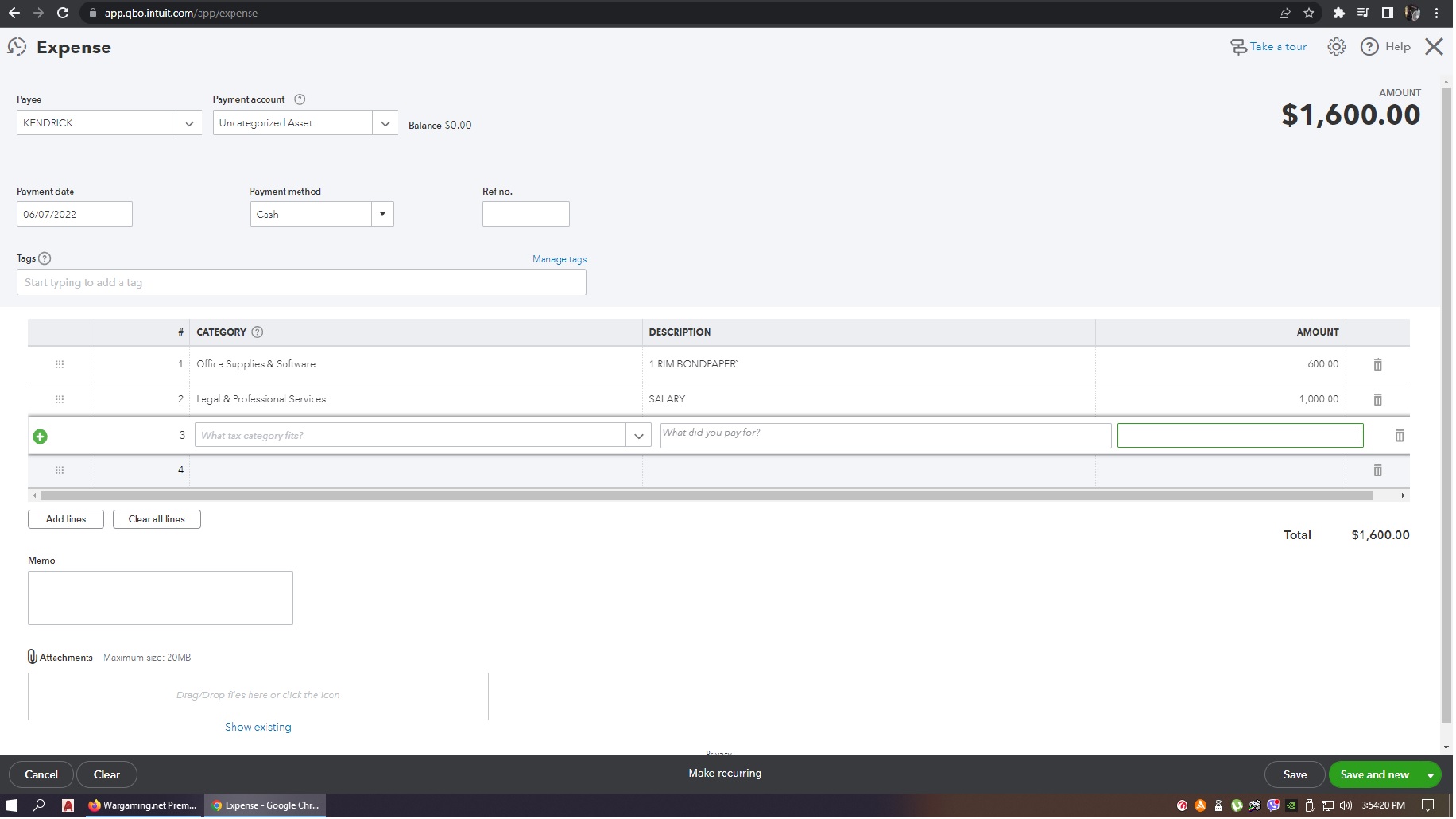Screen dimensions: 1456x819
Task: Click the Tags input field
Action: [x=302, y=284]
